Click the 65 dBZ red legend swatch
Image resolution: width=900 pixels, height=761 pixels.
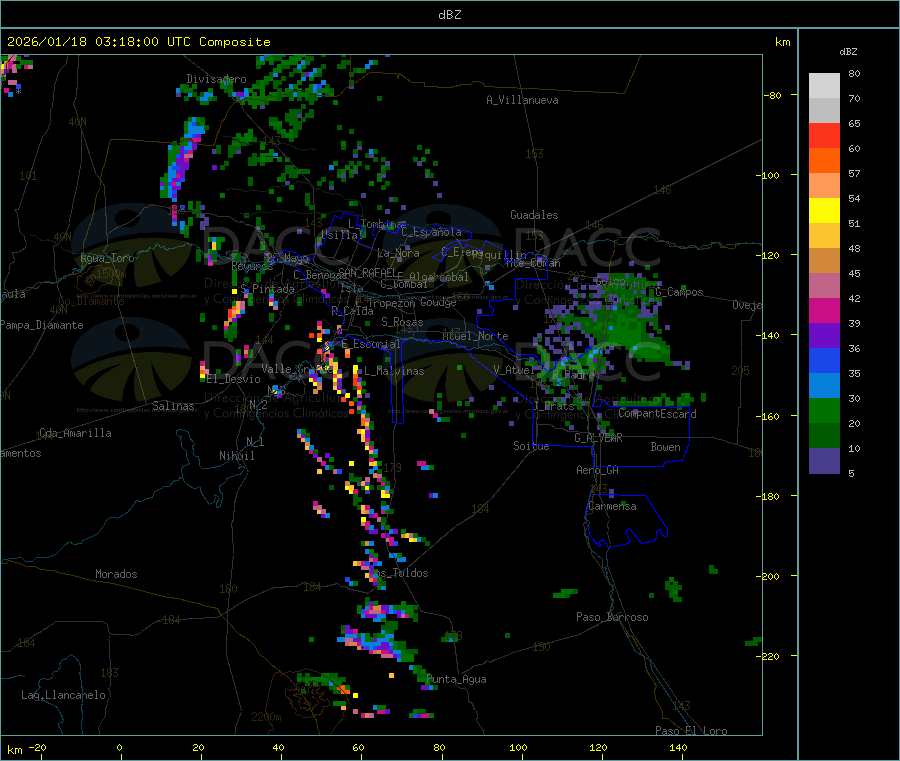click(x=824, y=135)
